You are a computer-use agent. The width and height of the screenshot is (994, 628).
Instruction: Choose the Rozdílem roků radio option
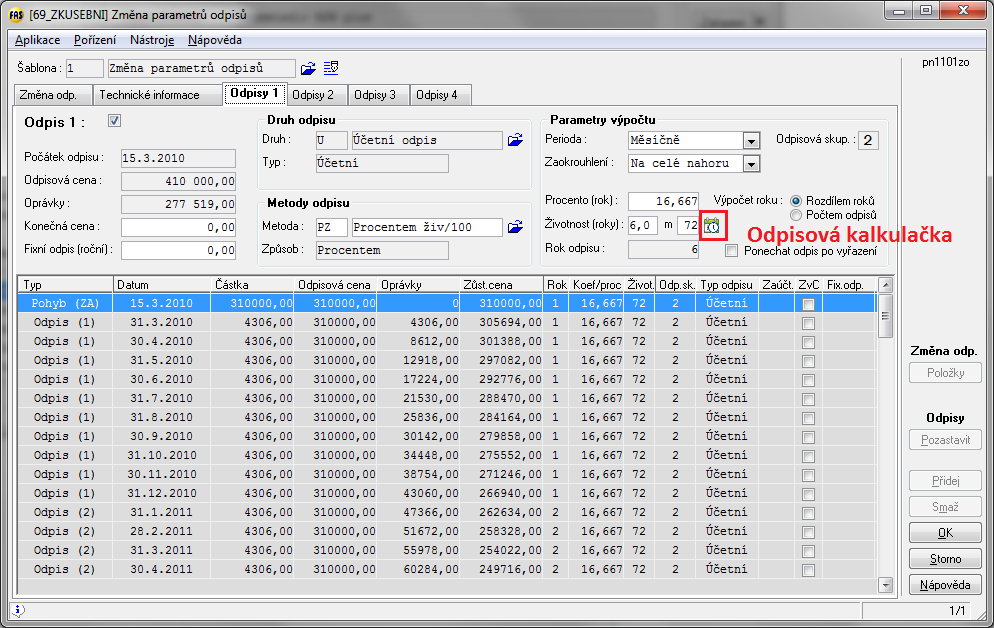coord(796,200)
